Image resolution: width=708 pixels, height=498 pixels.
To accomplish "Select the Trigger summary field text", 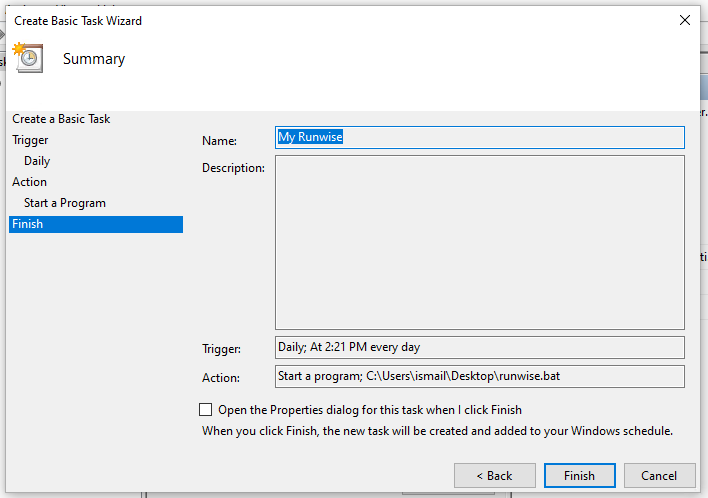I will (480, 347).
